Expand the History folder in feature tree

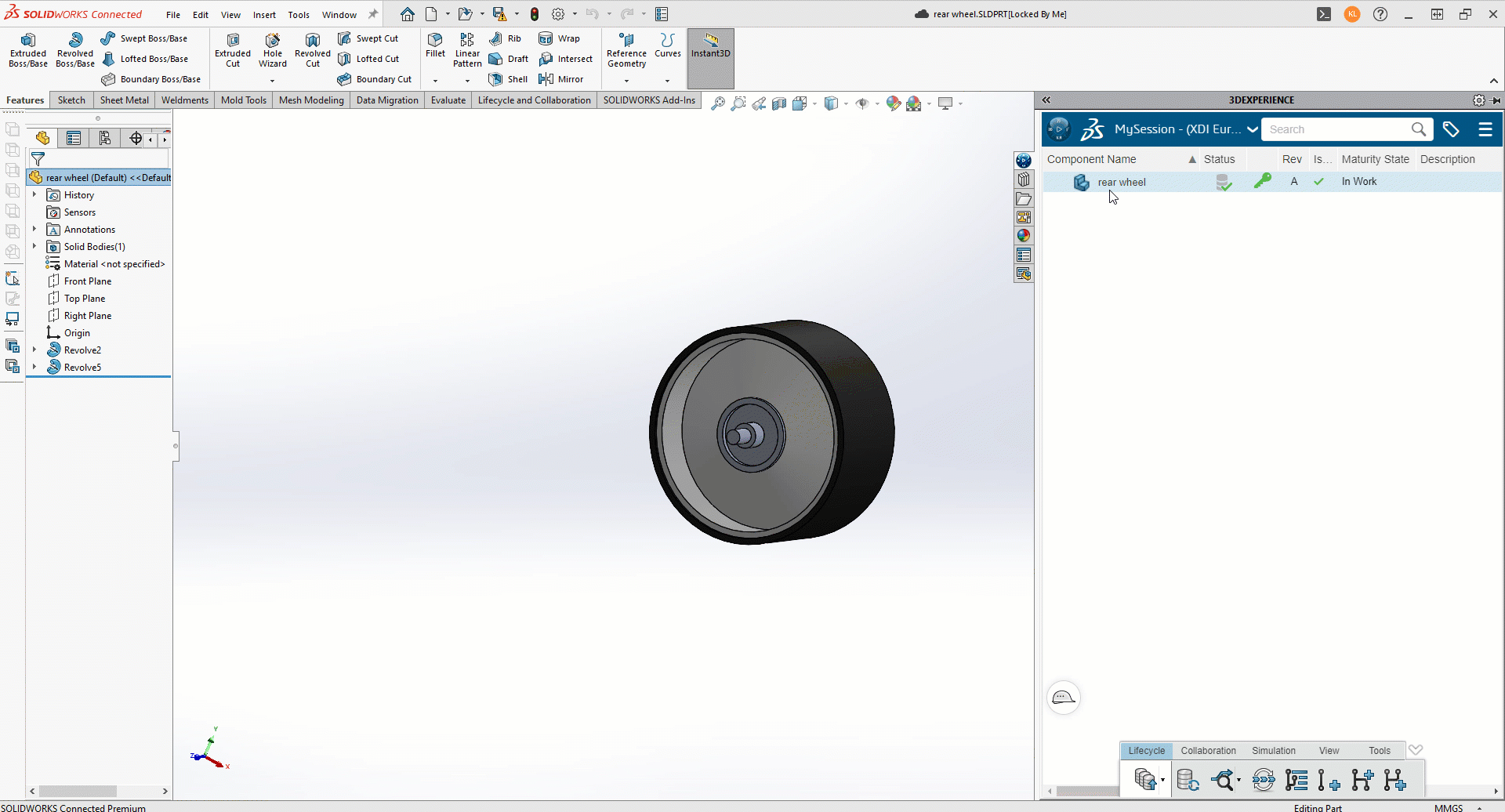tap(34, 194)
